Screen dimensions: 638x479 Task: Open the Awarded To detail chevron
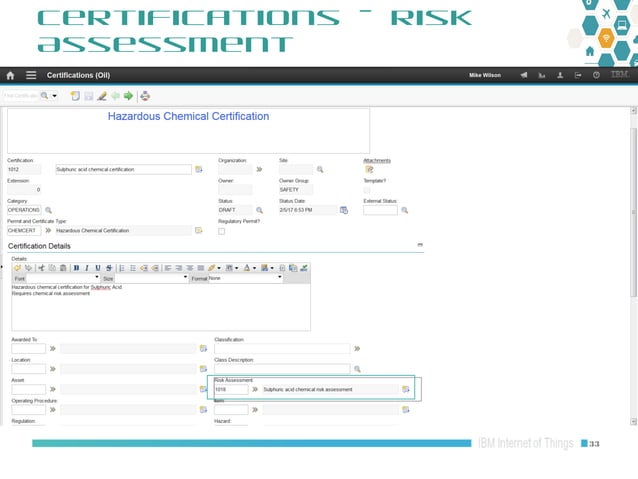pyautogui.click(x=52, y=348)
